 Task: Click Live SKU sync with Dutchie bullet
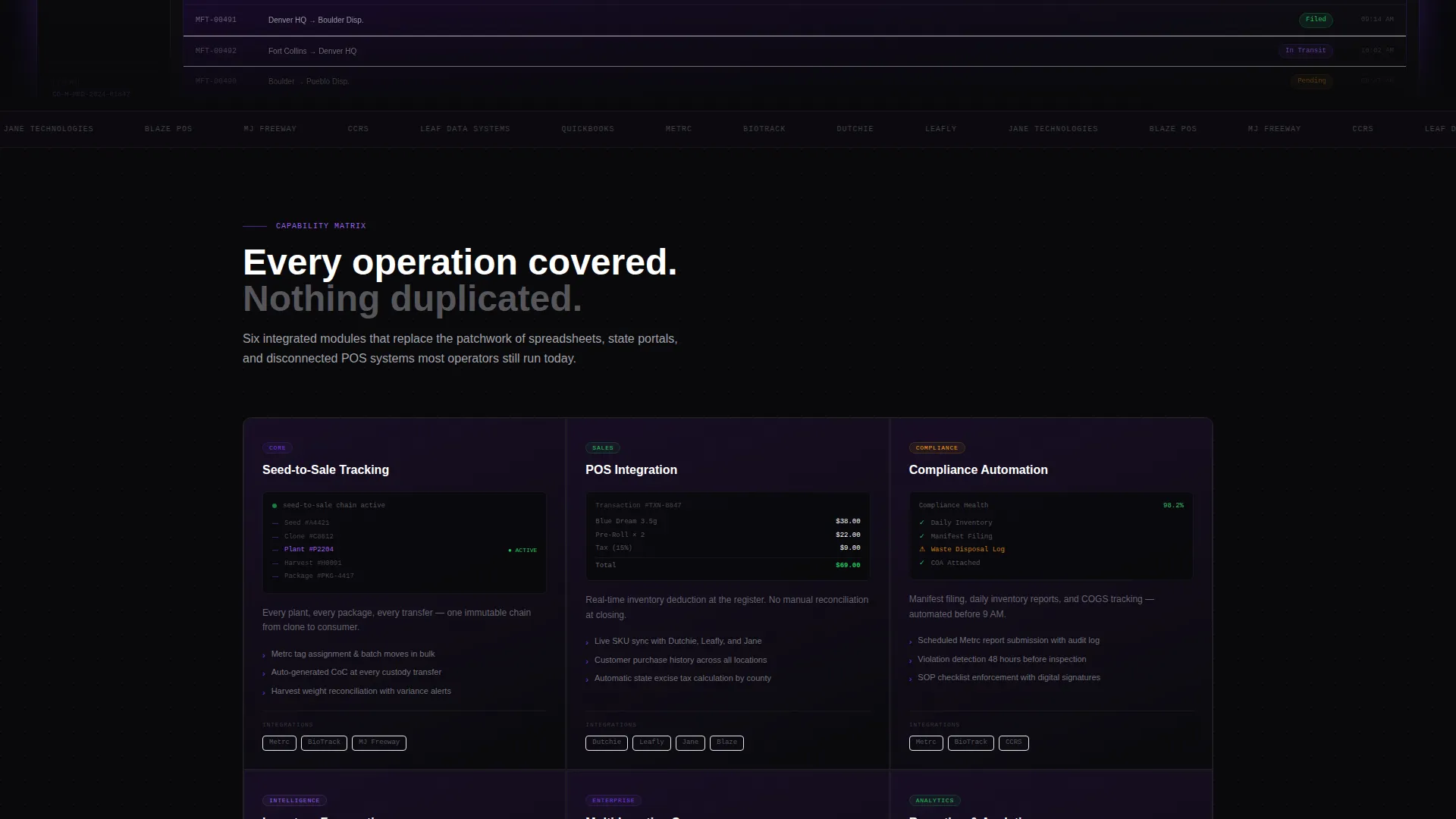coord(678,642)
